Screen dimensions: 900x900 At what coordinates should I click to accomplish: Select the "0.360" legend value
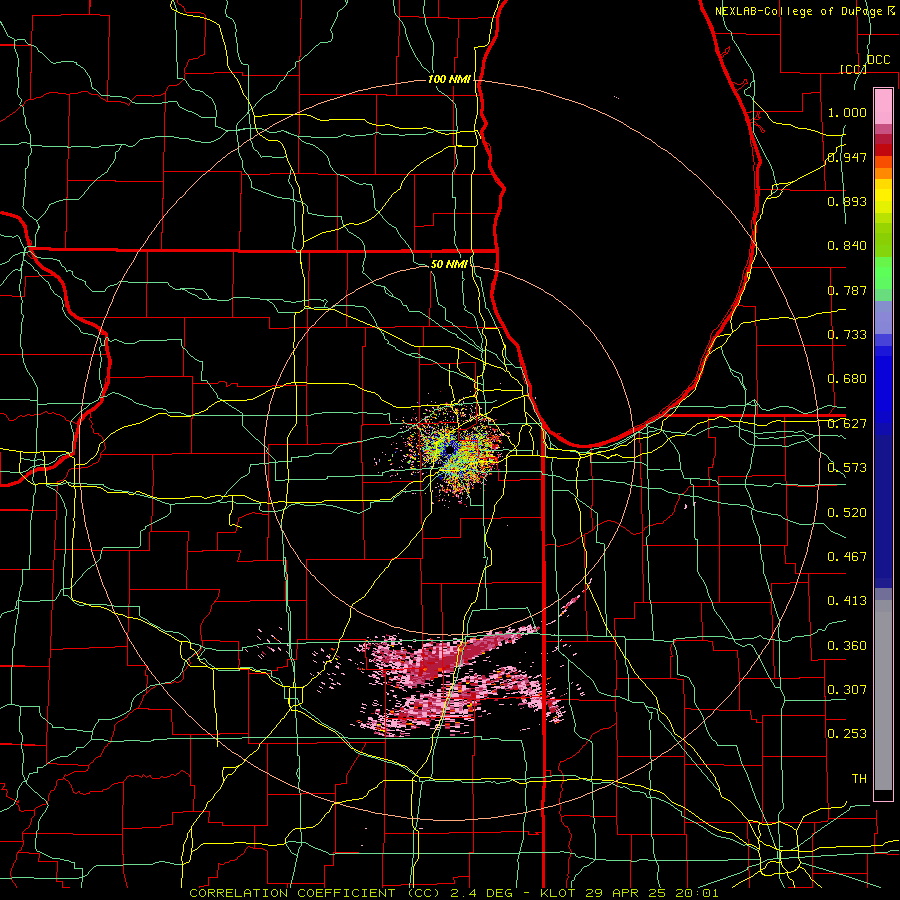[847, 646]
